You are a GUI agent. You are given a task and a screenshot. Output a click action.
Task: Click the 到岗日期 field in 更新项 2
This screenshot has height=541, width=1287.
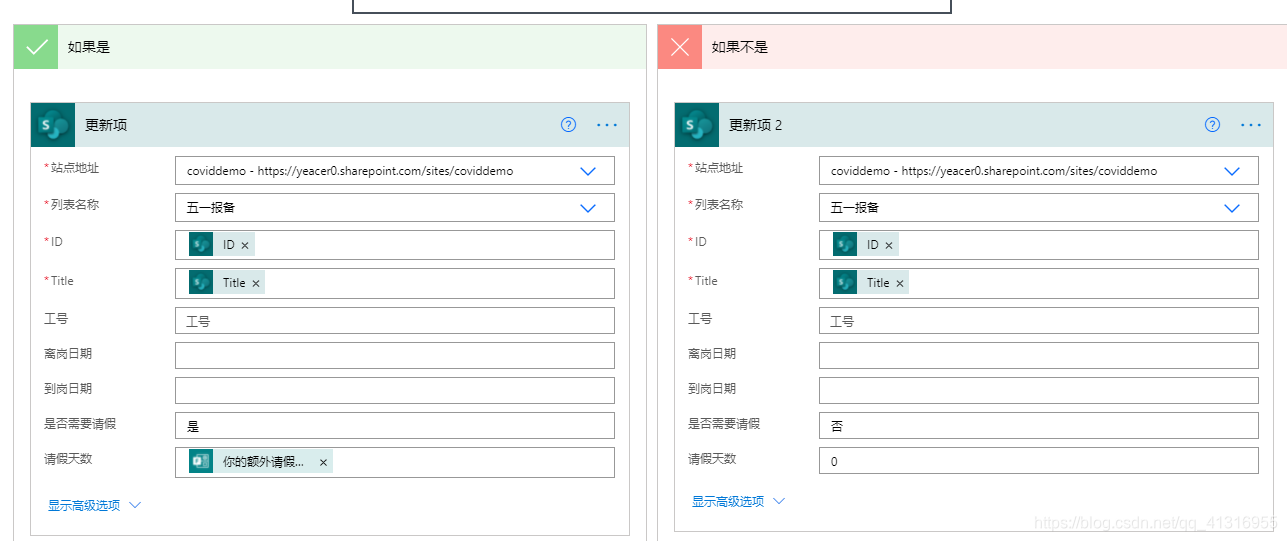pyautogui.click(x=1039, y=390)
